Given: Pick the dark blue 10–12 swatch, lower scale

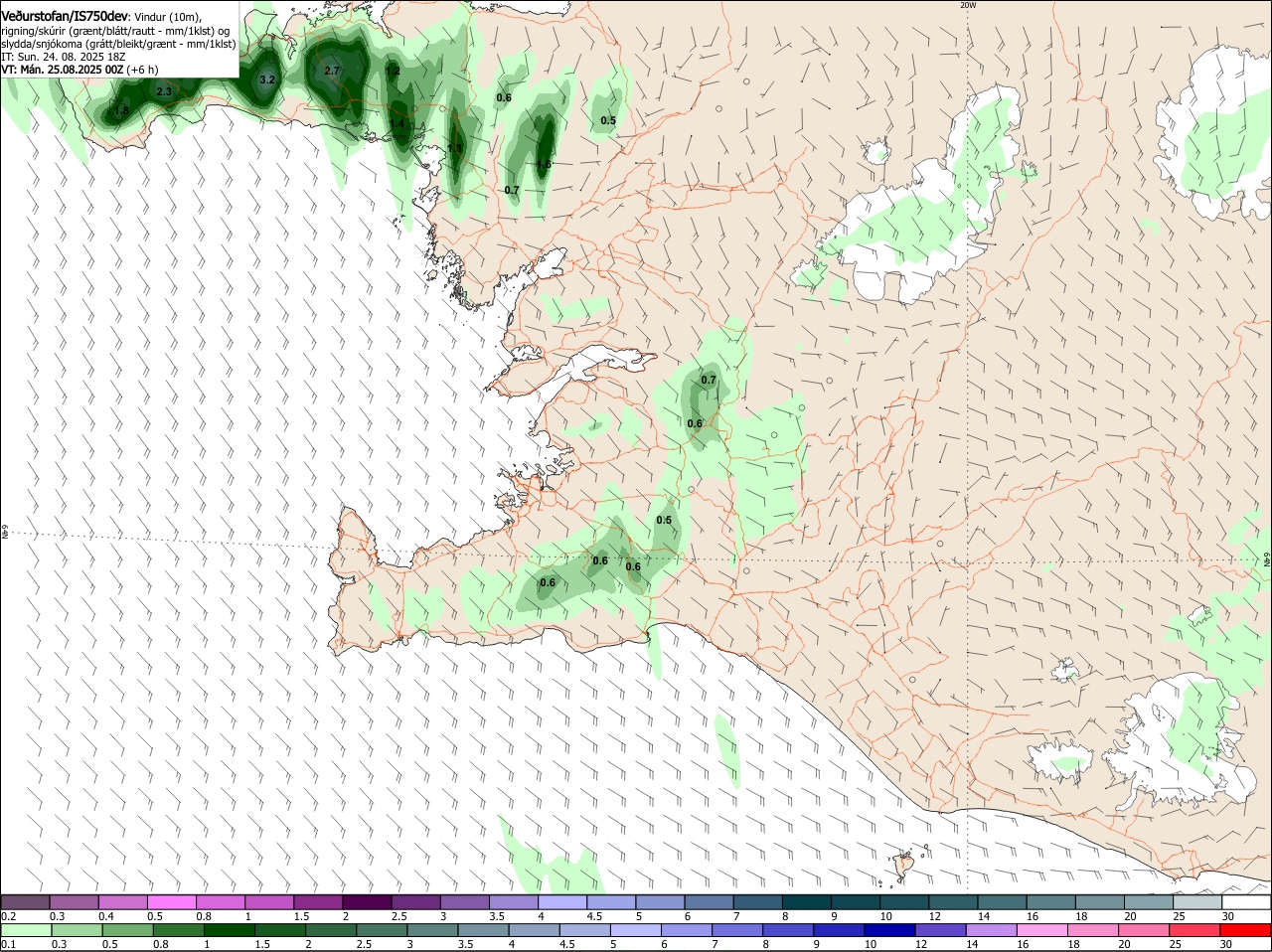Looking at the screenshot, I should click(x=889, y=930).
